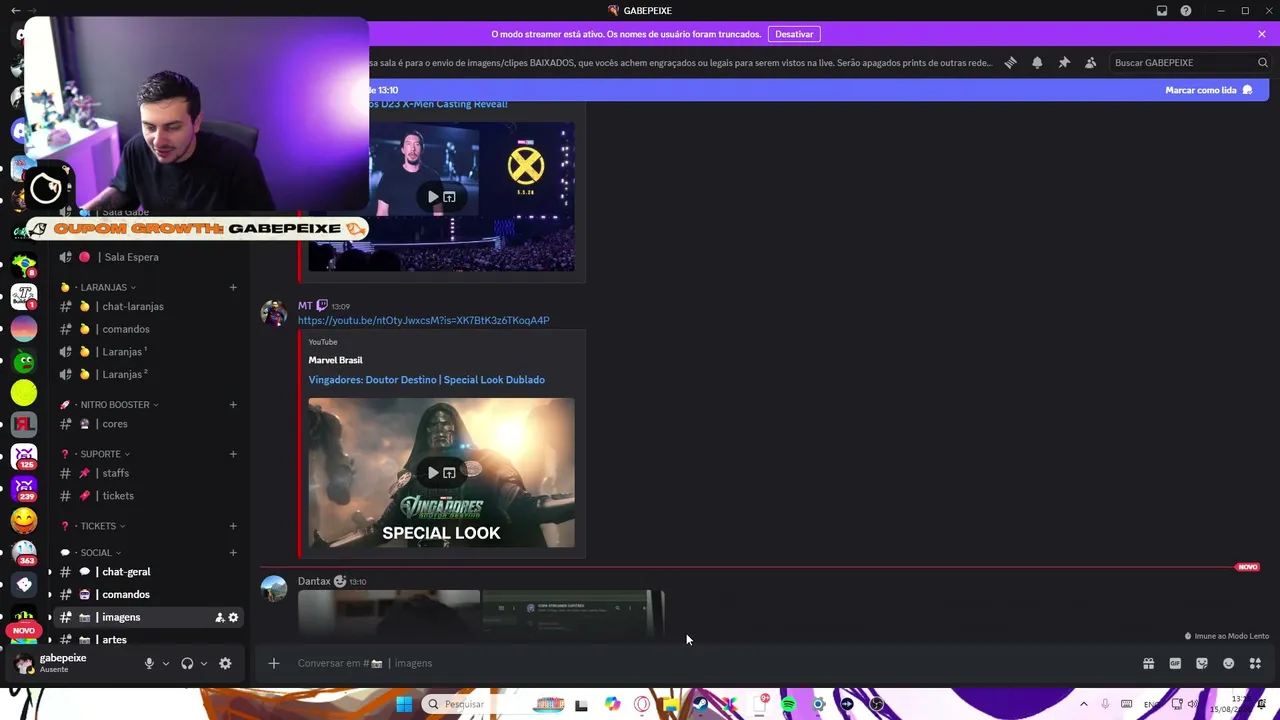Open the gift Nitro icon

(x=1148, y=663)
